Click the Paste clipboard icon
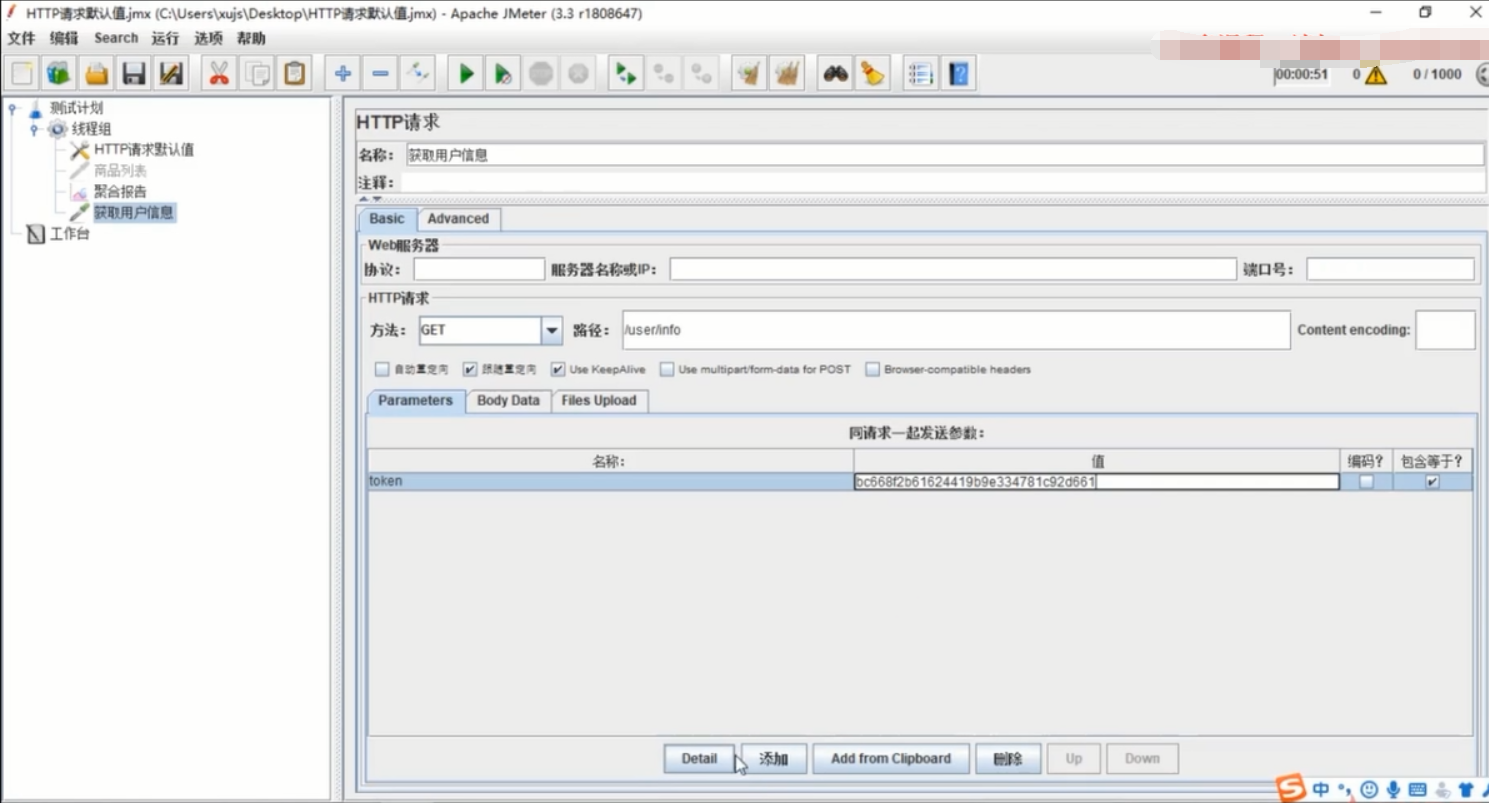Screen dimensions: 1489x803 tap(295, 74)
